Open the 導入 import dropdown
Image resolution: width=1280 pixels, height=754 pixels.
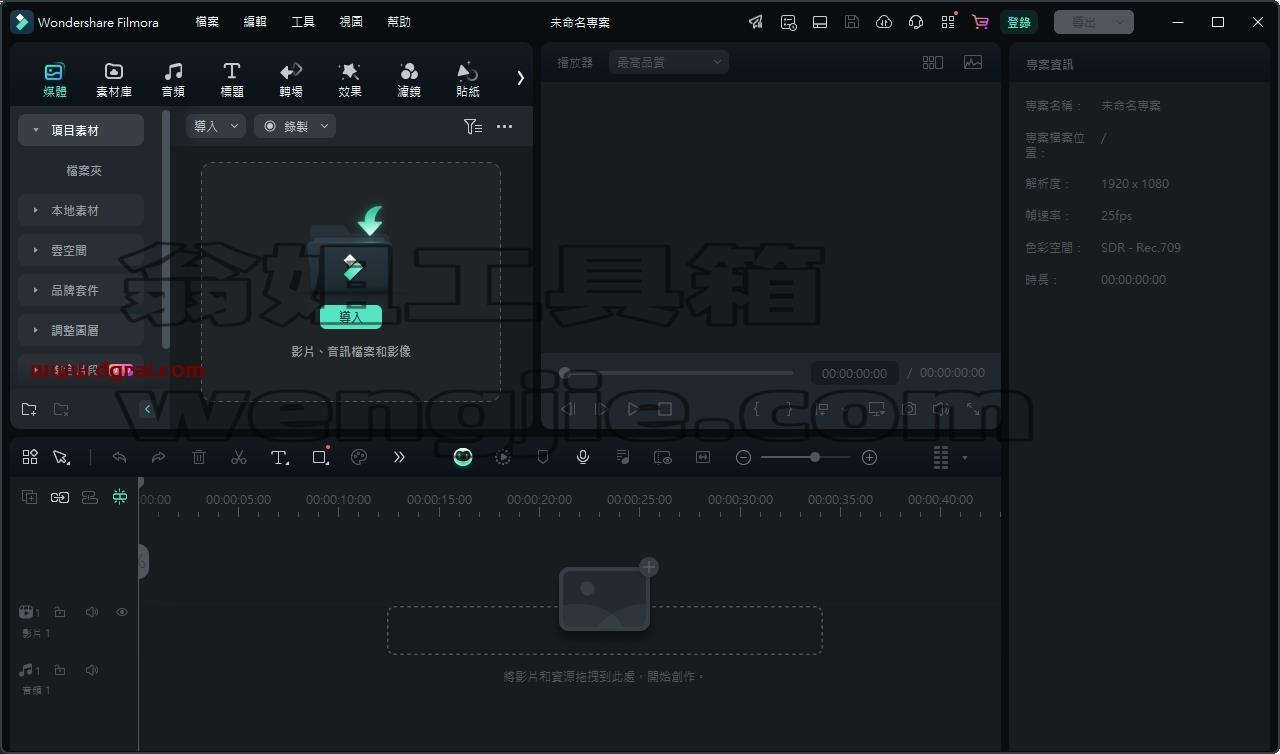pos(216,126)
